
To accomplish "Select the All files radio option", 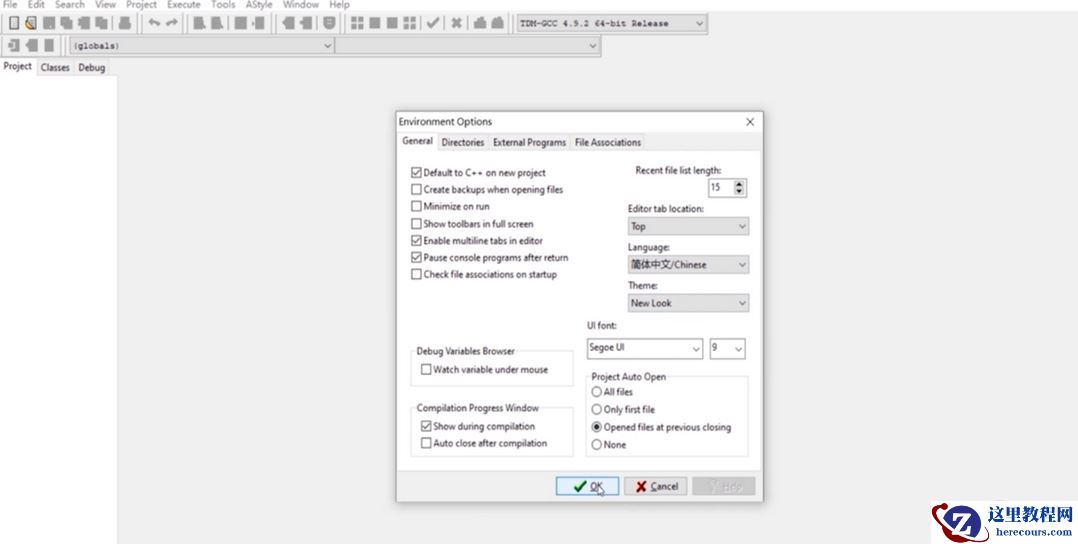I will tap(597, 393).
